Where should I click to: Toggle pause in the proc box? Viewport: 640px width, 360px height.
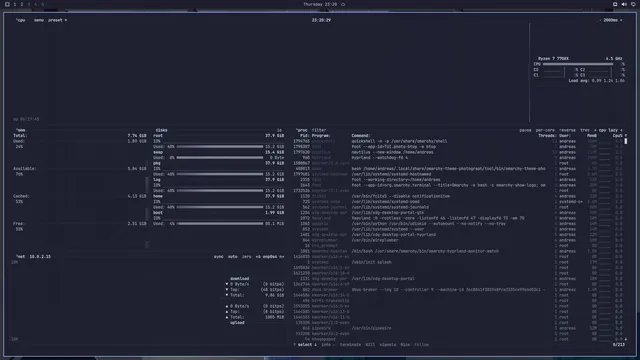[525, 130]
